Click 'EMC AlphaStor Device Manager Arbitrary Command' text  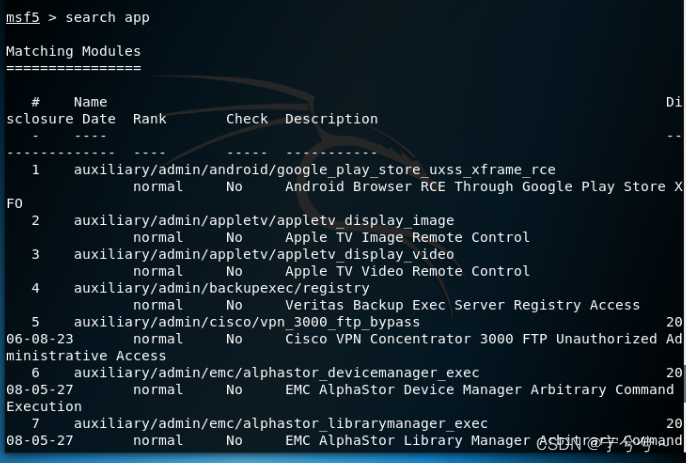click(480, 390)
